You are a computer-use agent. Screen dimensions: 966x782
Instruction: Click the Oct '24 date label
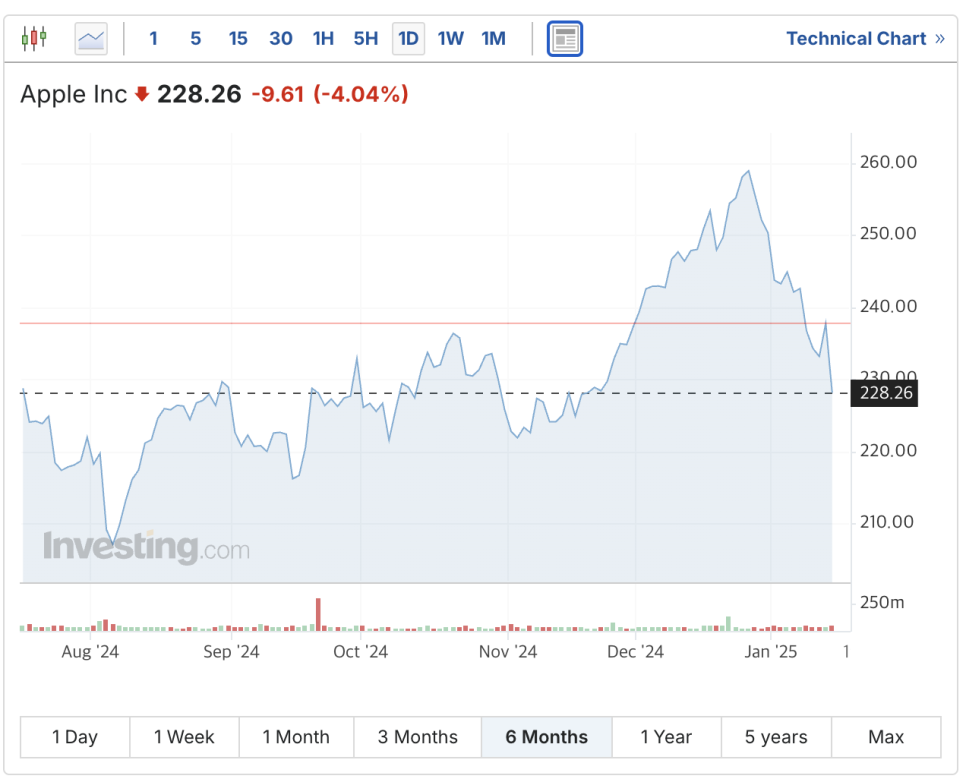click(x=360, y=652)
